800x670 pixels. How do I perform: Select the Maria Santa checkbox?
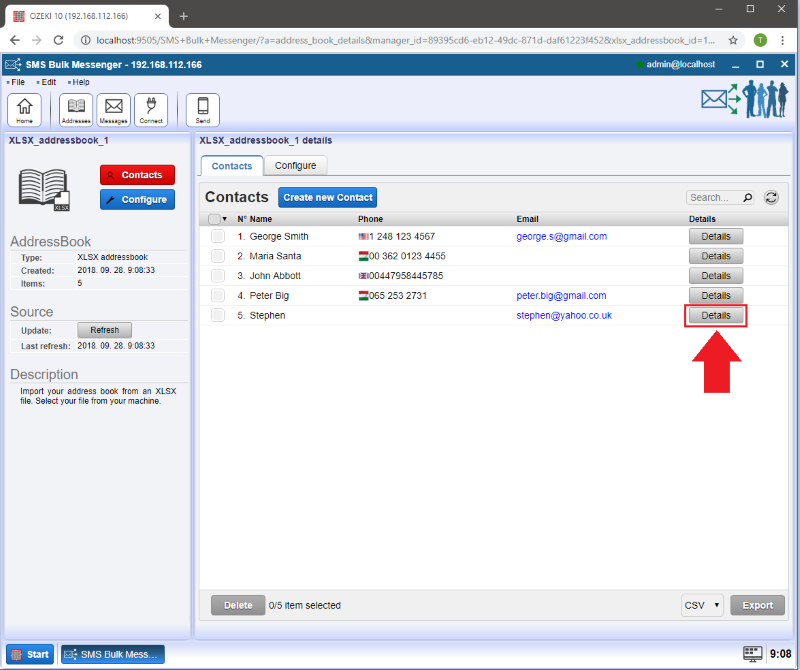217,256
